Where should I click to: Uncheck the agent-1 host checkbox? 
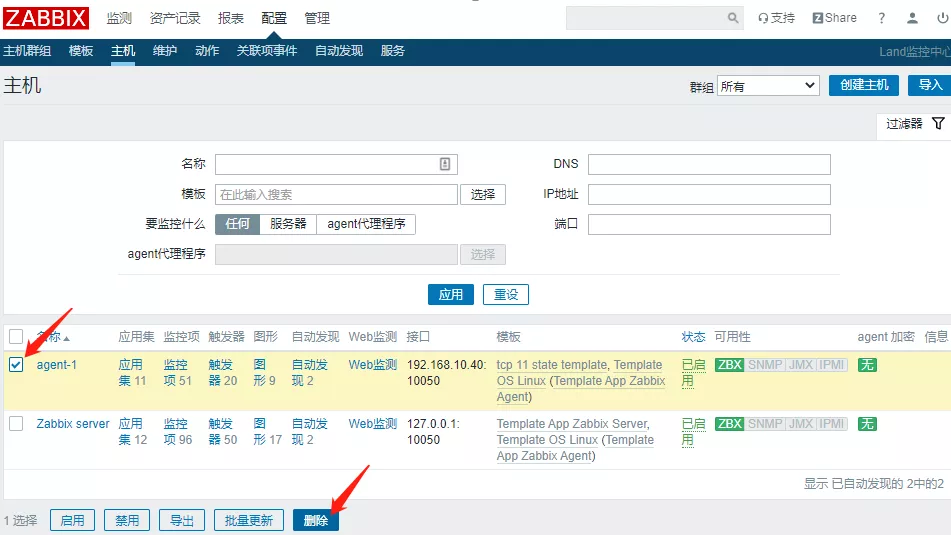(16, 365)
